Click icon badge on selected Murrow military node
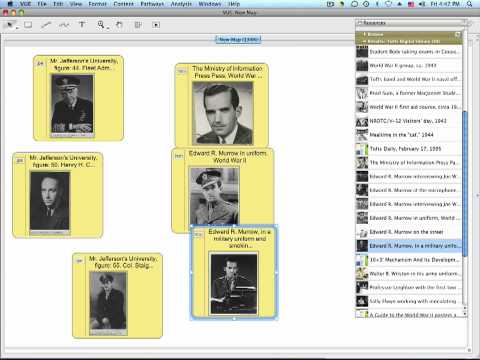Viewport: 480px width, 360px height. tap(198, 234)
